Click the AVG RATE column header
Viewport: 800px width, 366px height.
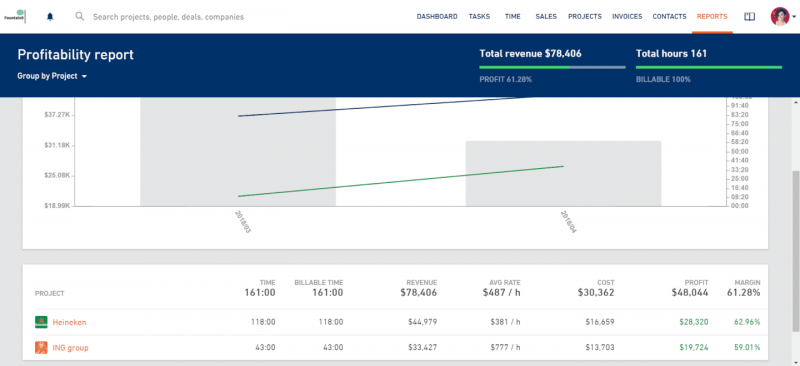point(504,282)
